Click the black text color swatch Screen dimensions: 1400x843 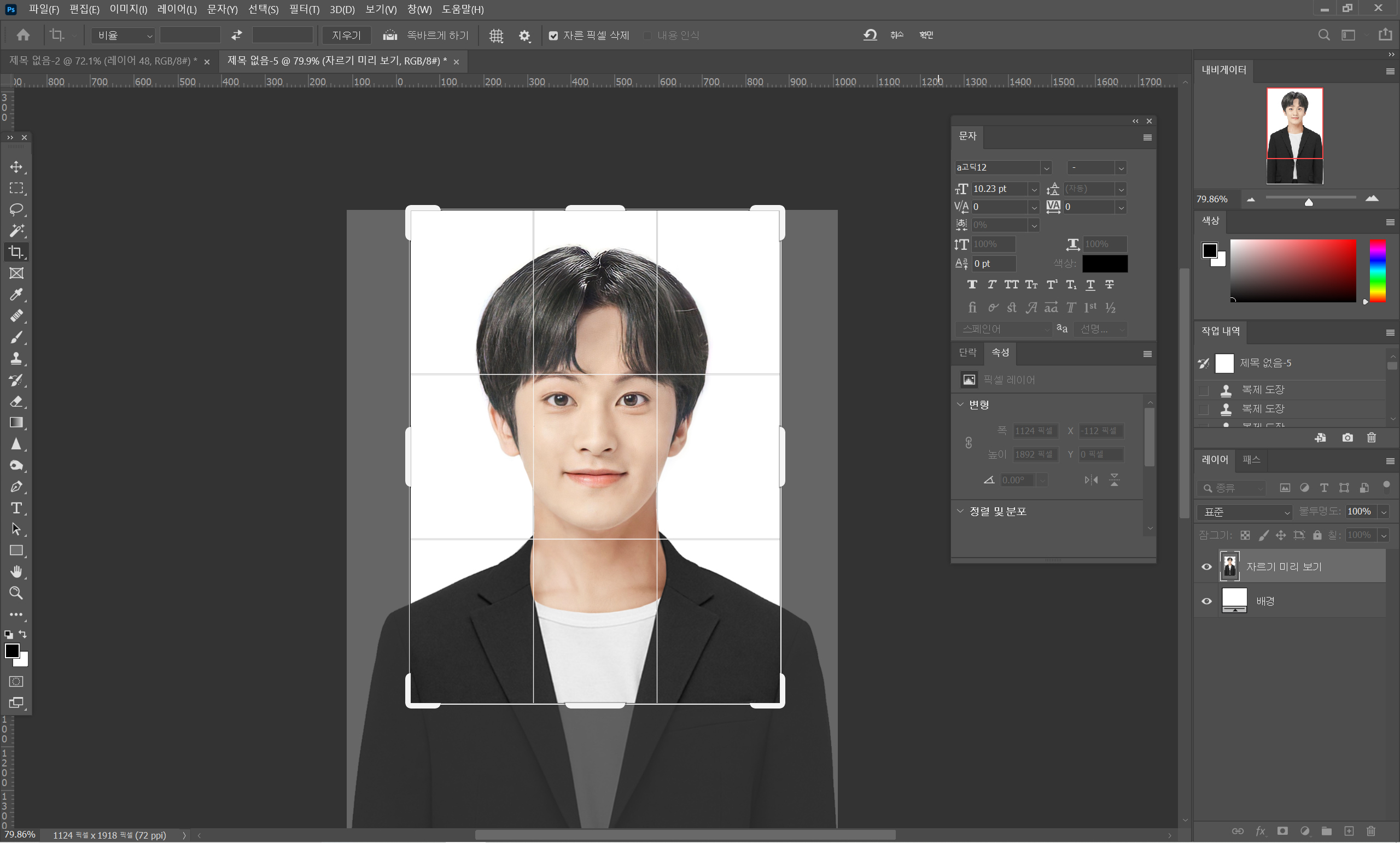point(1105,264)
